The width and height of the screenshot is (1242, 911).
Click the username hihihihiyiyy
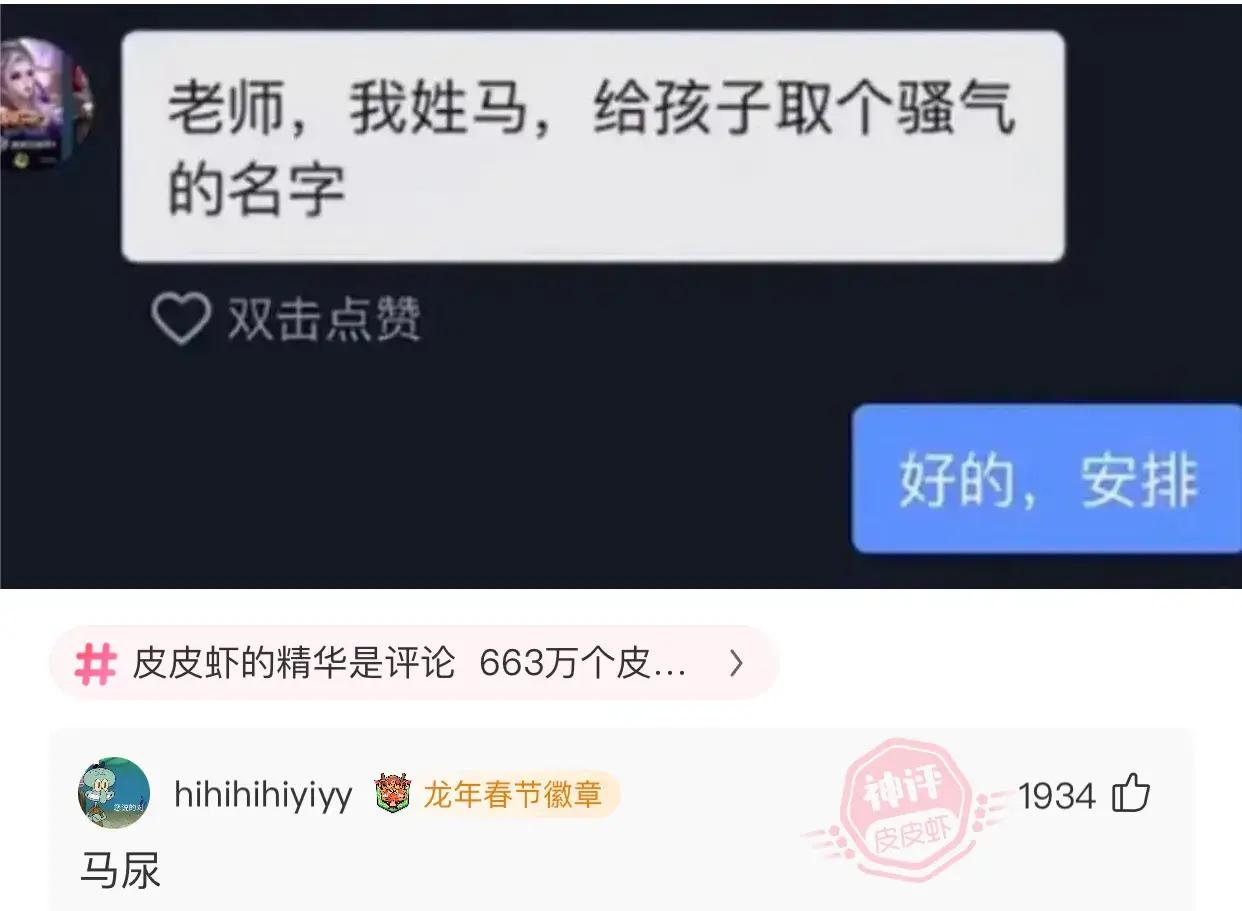point(263,795)
